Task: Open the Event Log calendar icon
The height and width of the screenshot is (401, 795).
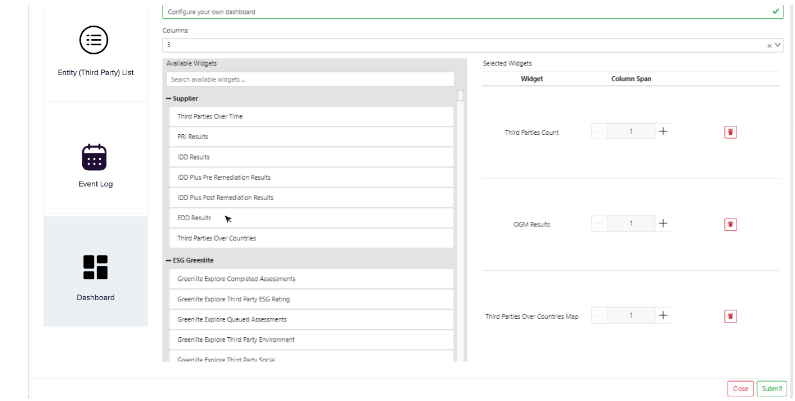Action: pyautogui.click(x=94, y=157)
